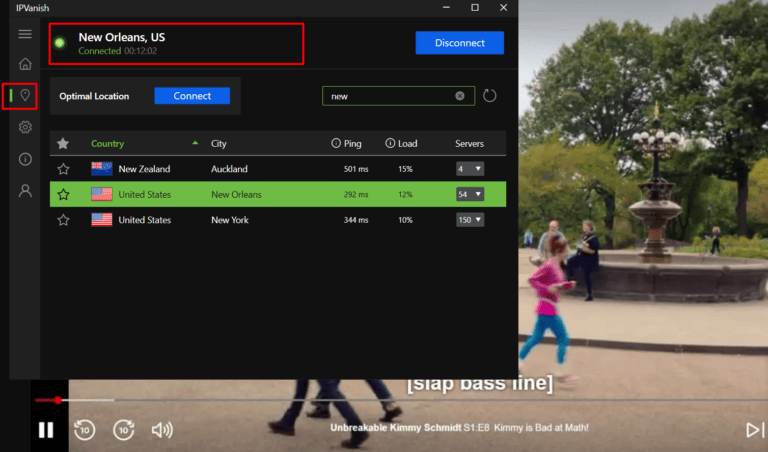Screen dimensions: 768x452
Task: Click the 'New Orleans, US' connection title
Action: point(121,37)
